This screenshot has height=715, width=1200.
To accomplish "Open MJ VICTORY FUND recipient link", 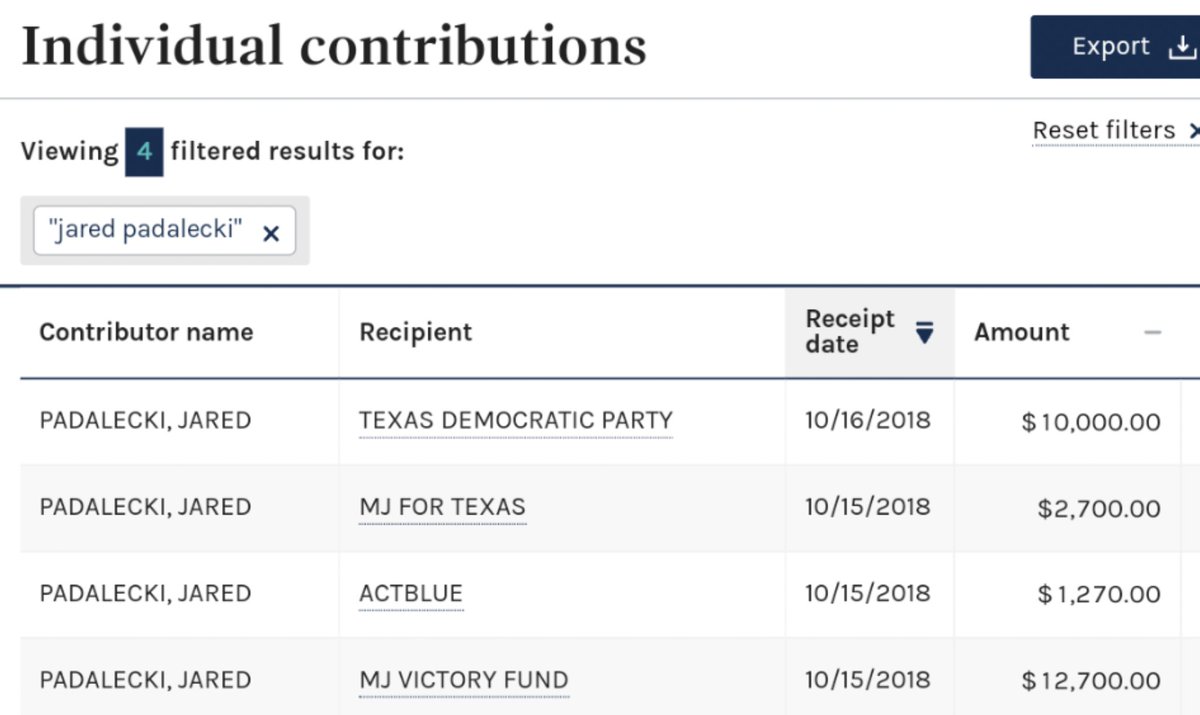I will click(464, 680).
